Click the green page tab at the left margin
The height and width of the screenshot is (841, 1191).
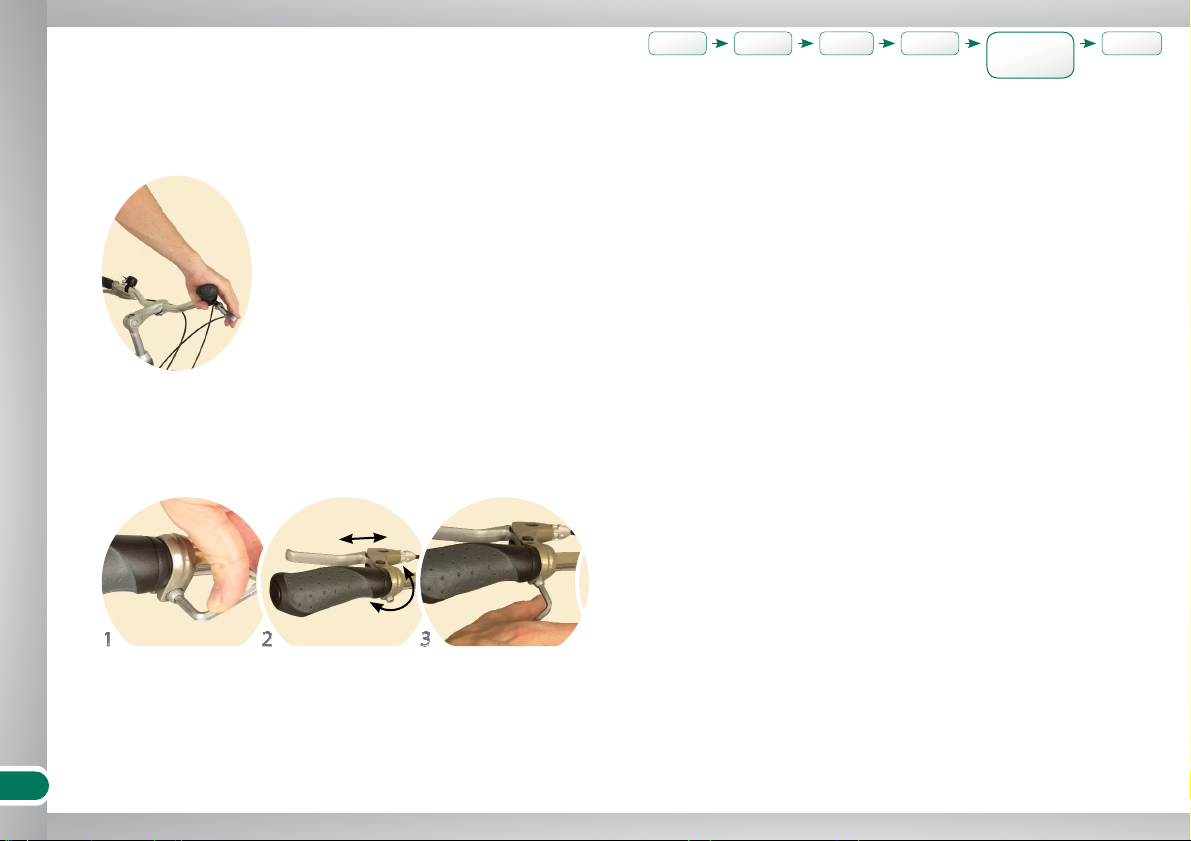point(24,786)
